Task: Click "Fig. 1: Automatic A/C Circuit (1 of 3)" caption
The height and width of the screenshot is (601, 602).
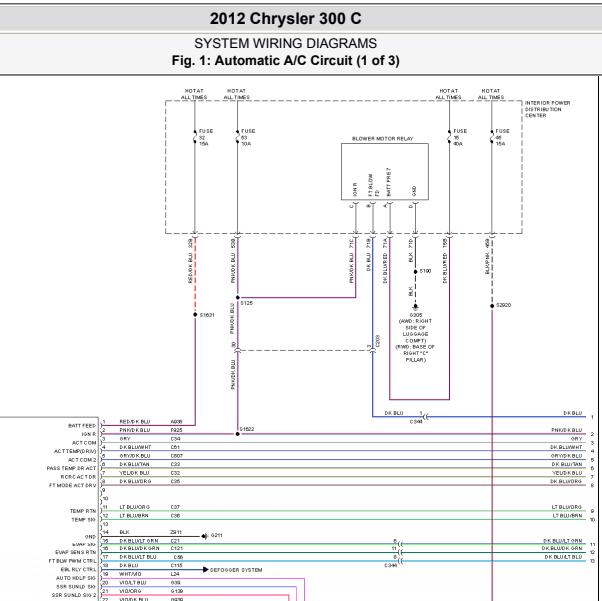Action: tap(285, 60)
